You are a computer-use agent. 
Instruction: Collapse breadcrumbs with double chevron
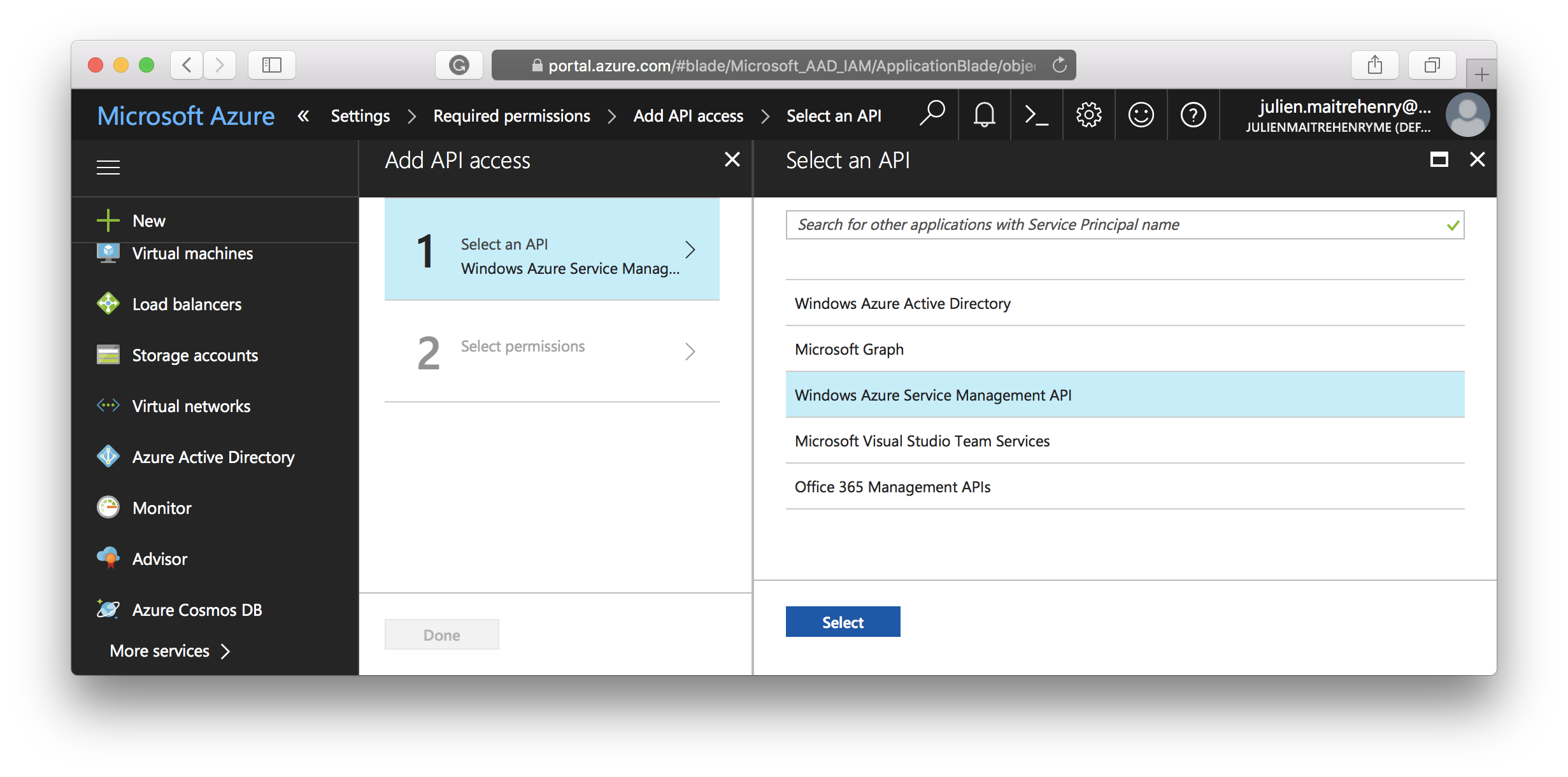[x=303, y=116]
